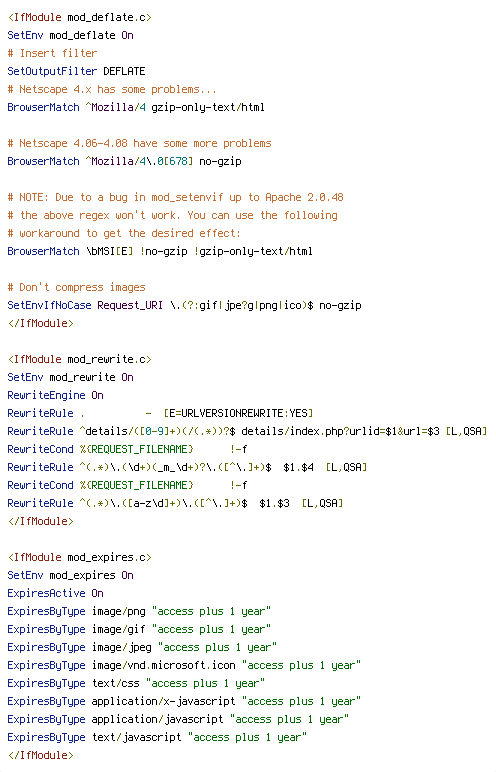Screen dimensions: 496x772
Task: Click the '# Don't compress images' comment
Action: pos(76,288)
